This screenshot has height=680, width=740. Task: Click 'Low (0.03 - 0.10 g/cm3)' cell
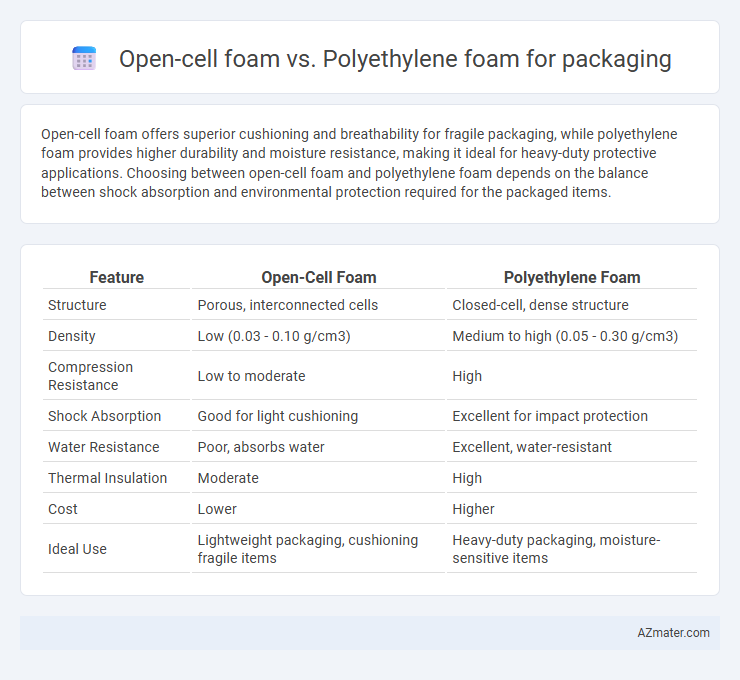(274, 336)
